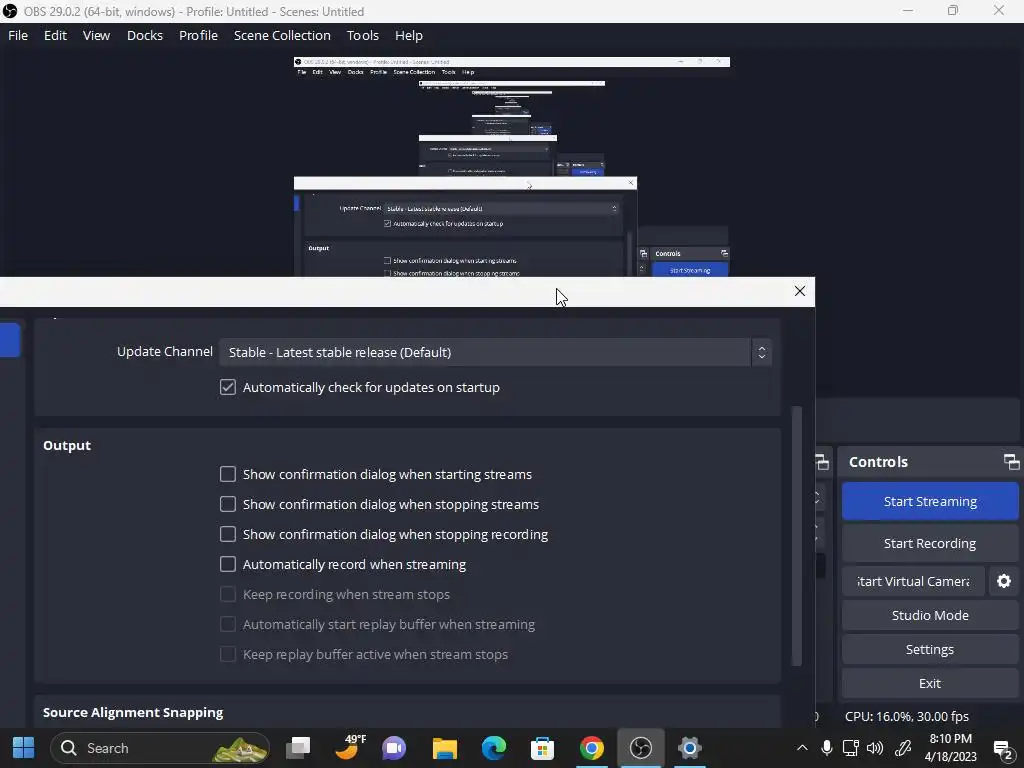The height and width of the screenshot is (768, 1024).
Task: Open File Explorer from taskbar
Action: pyautogui.click(x=445, y=748)
